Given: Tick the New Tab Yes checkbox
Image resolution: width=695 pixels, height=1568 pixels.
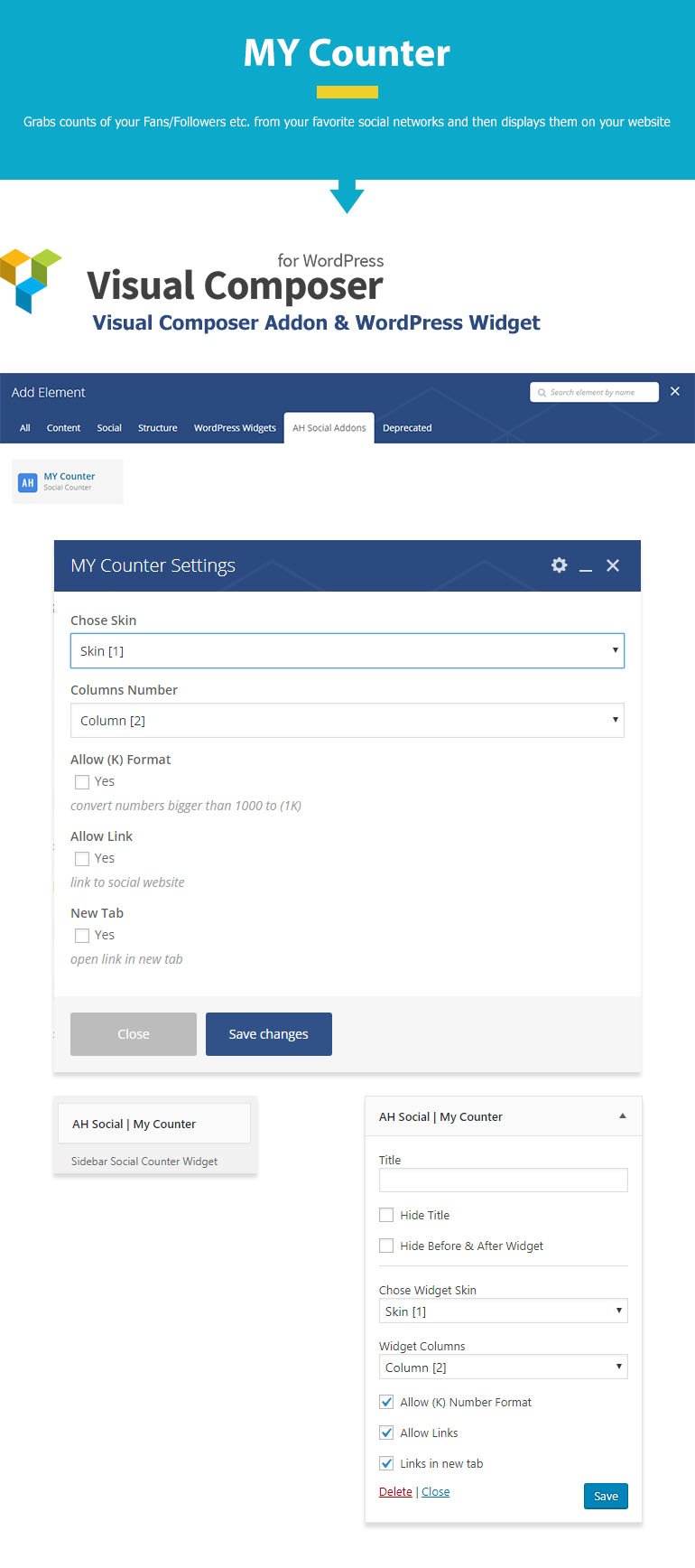Looking at the screenshot, I should click(82, 936).
